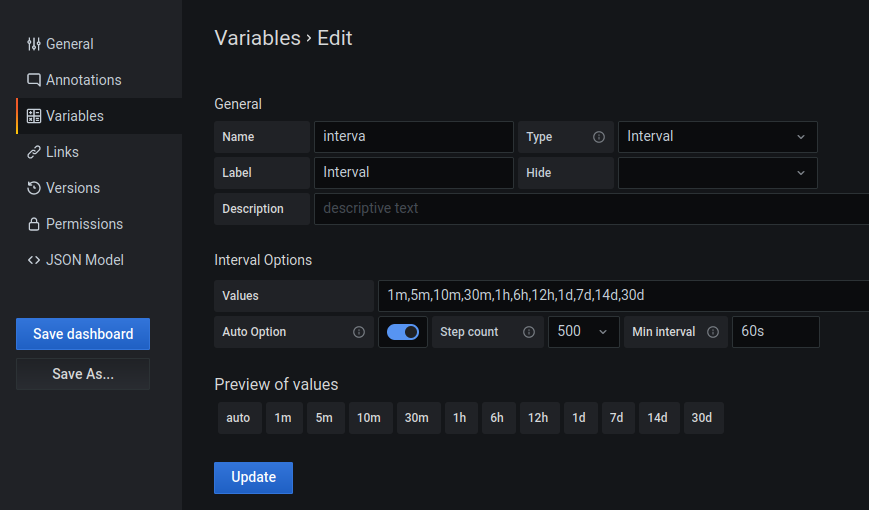Click the Permissions lock icon in sidebar
This screenshot has height=510, width=869.
pyautogui.click(x=34, y=224)
